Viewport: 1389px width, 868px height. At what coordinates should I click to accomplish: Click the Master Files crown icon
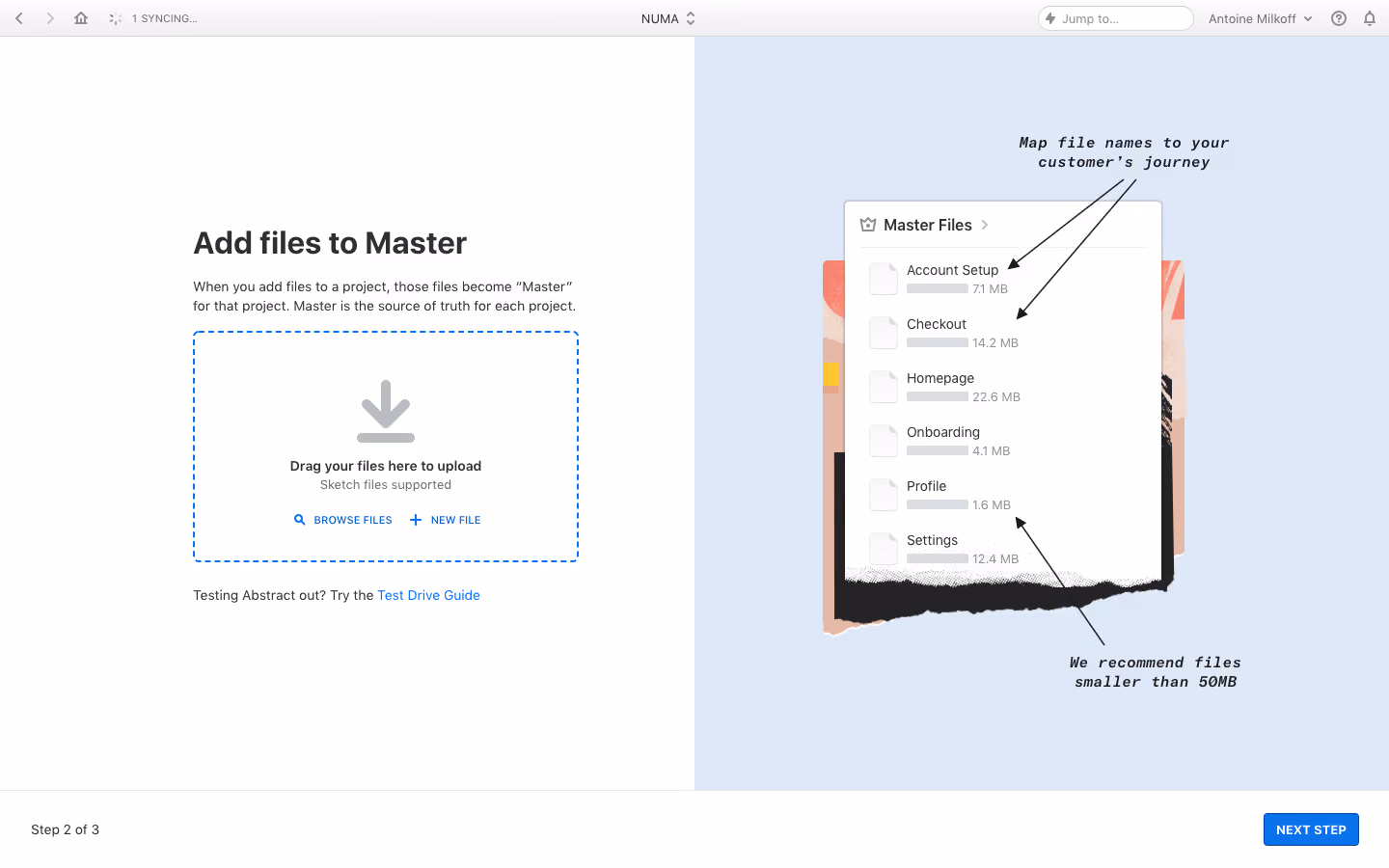point(868,225)
